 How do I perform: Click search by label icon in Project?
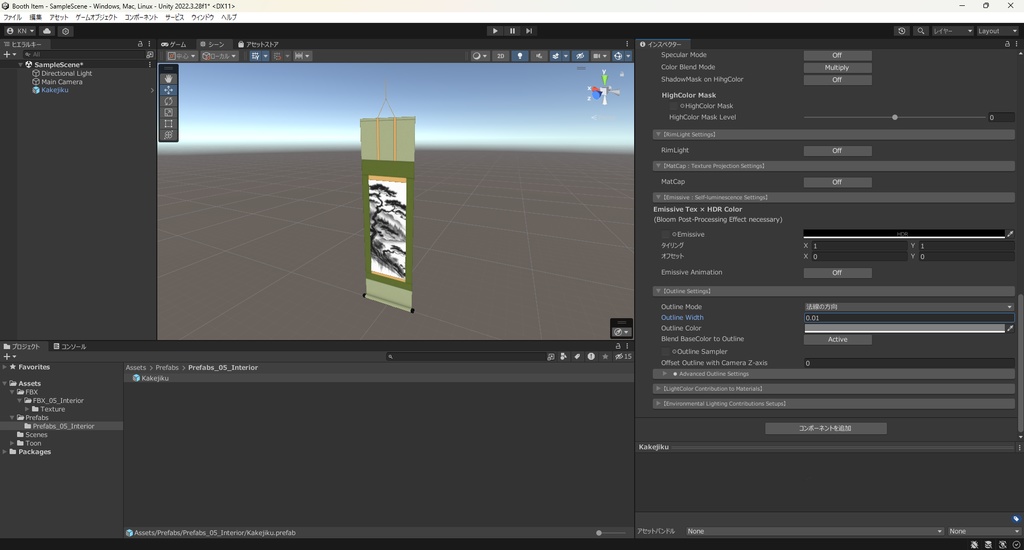click(577, 357)
